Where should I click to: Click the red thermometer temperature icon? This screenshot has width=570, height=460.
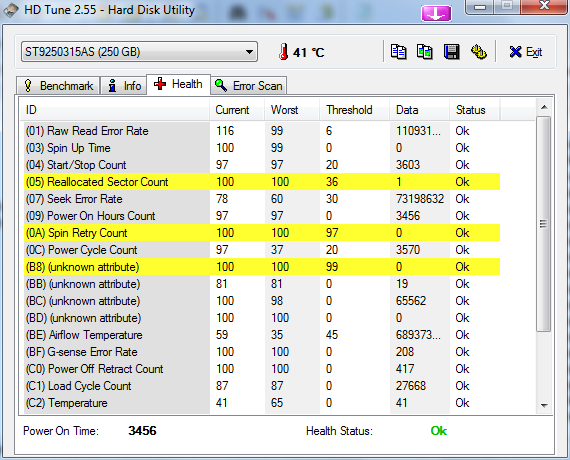pos(284,52)
